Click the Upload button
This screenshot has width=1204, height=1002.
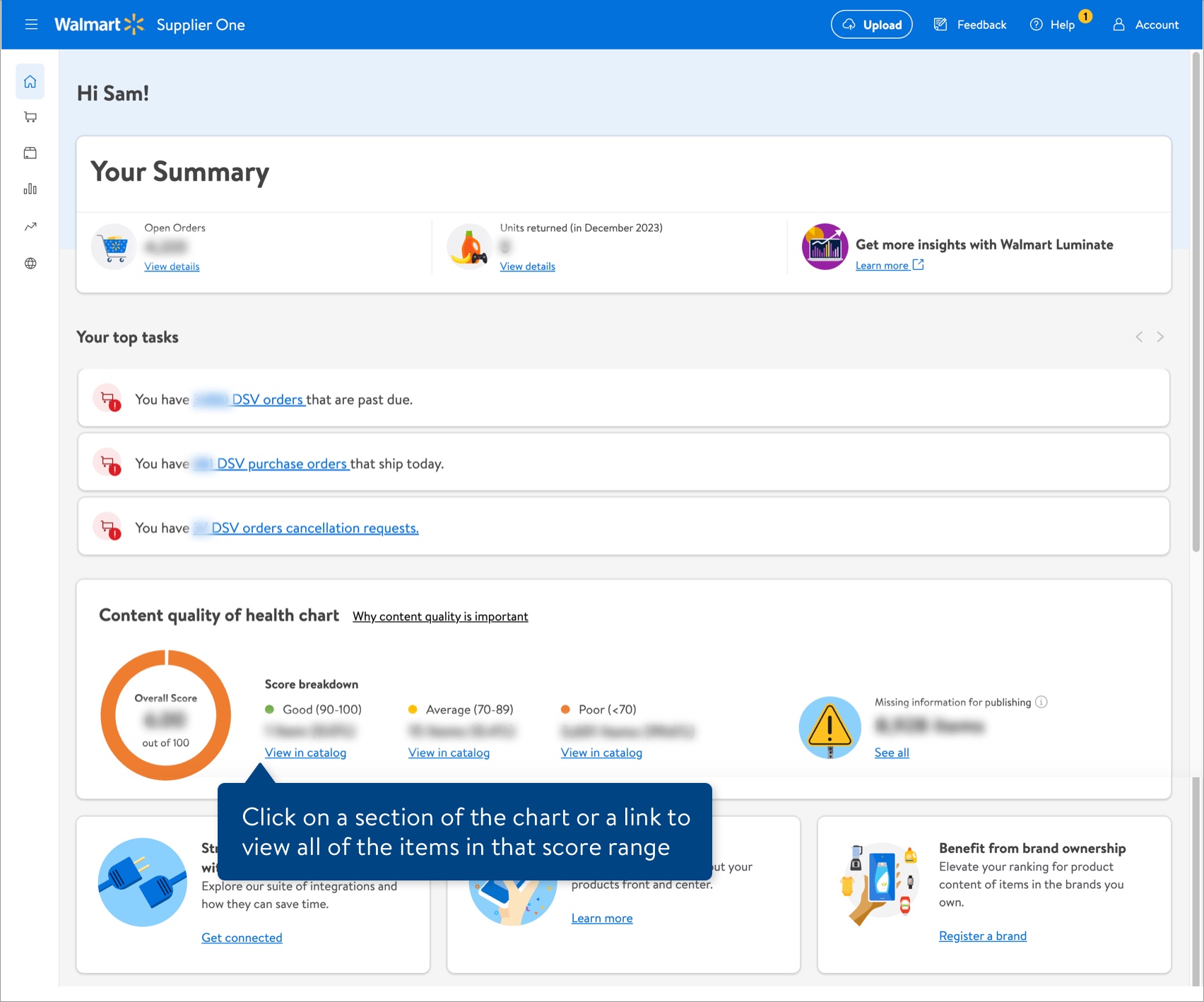pos(871,23)
